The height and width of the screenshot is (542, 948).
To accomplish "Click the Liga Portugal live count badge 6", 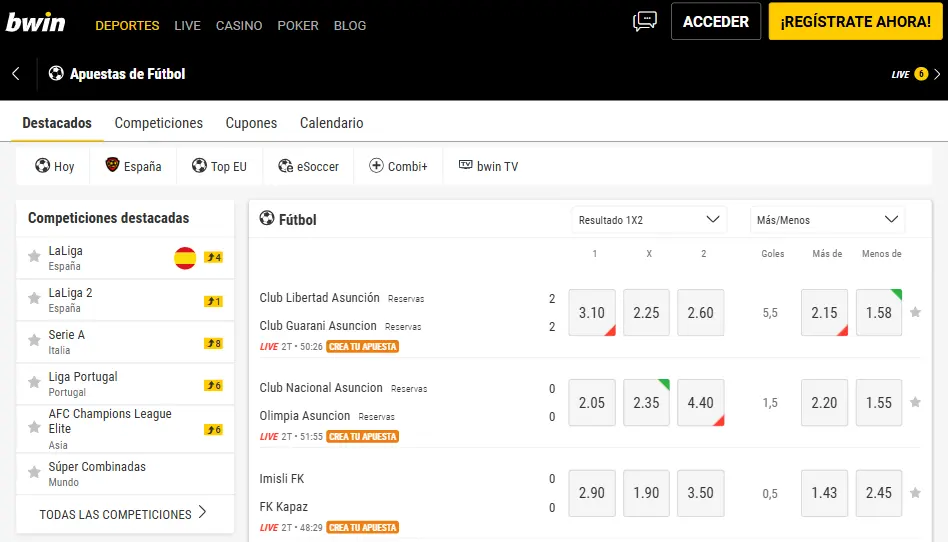I will 213,385.
